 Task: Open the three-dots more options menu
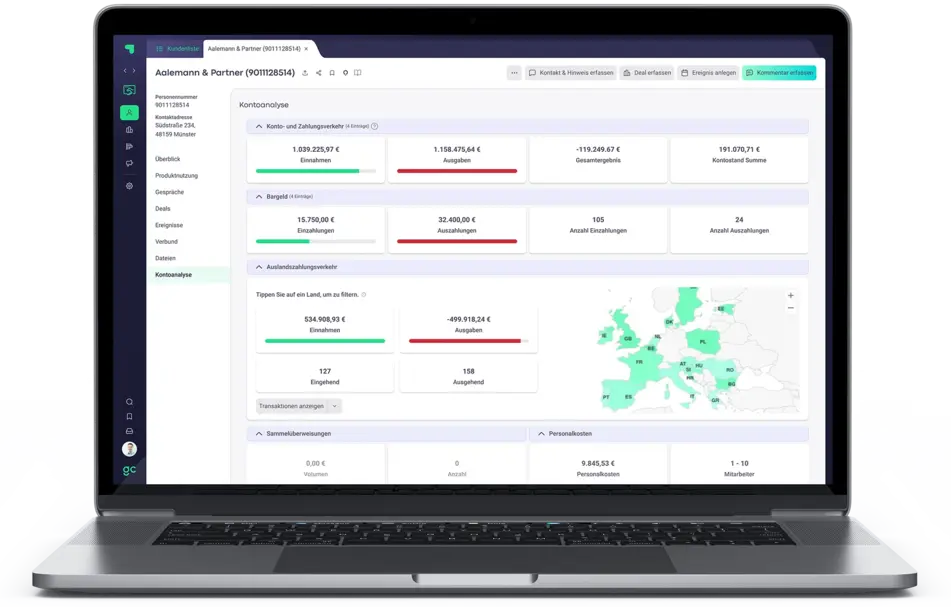pos(514,73)
